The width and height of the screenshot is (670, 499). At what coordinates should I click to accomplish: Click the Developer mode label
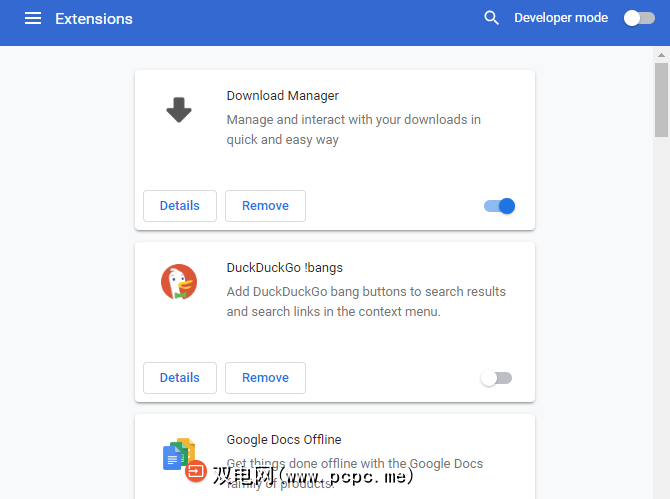[561, 18]
